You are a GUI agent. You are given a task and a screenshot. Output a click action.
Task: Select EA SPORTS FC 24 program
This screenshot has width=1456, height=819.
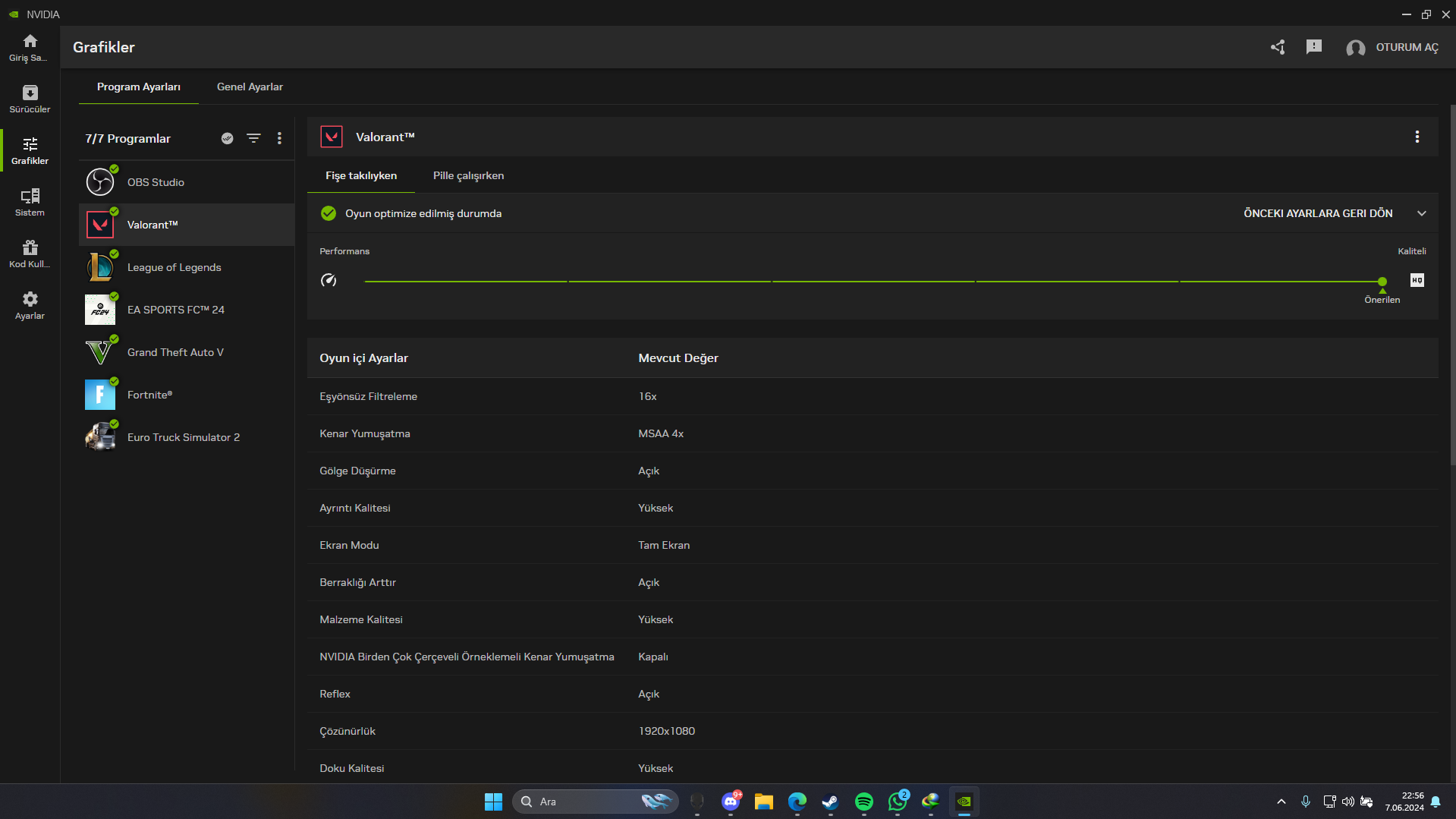pyautogui.click(x=187, y=310)
